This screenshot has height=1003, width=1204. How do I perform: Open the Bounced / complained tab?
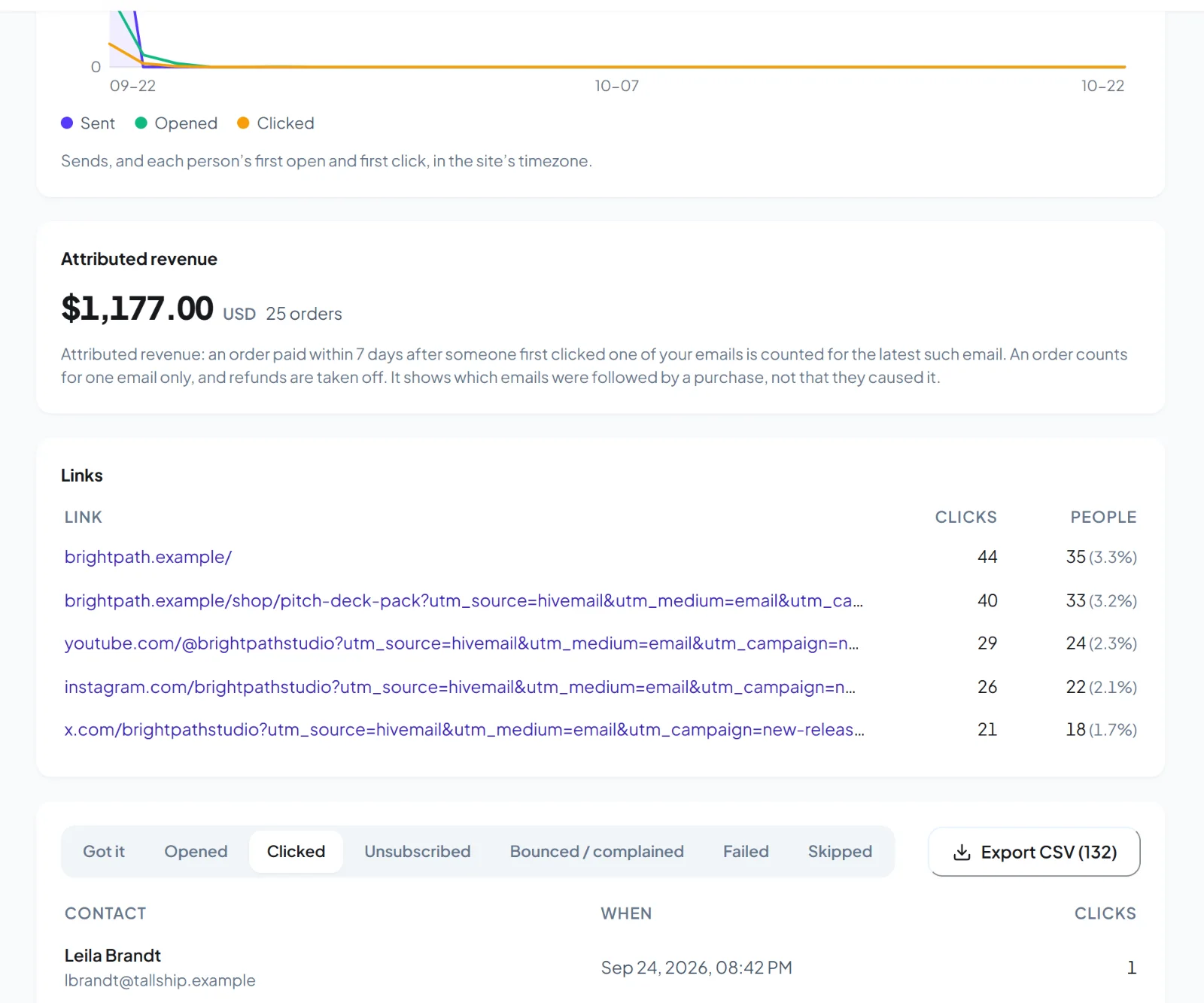(x=597, y=852)
